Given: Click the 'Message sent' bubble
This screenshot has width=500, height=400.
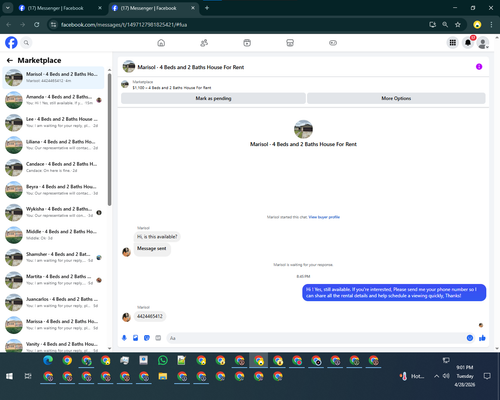Looking at the screenshot, I should point(152,249).
